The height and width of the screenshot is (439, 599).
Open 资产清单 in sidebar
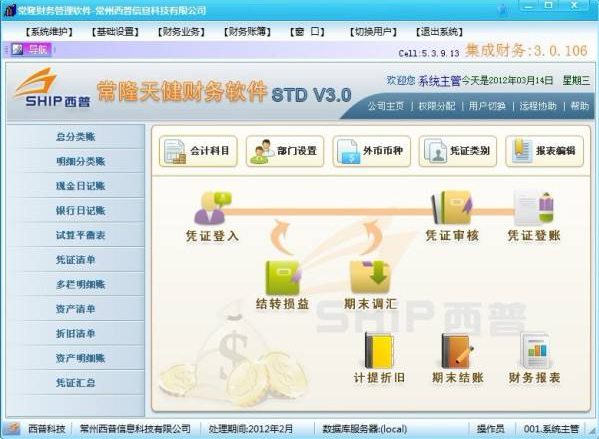76,309
